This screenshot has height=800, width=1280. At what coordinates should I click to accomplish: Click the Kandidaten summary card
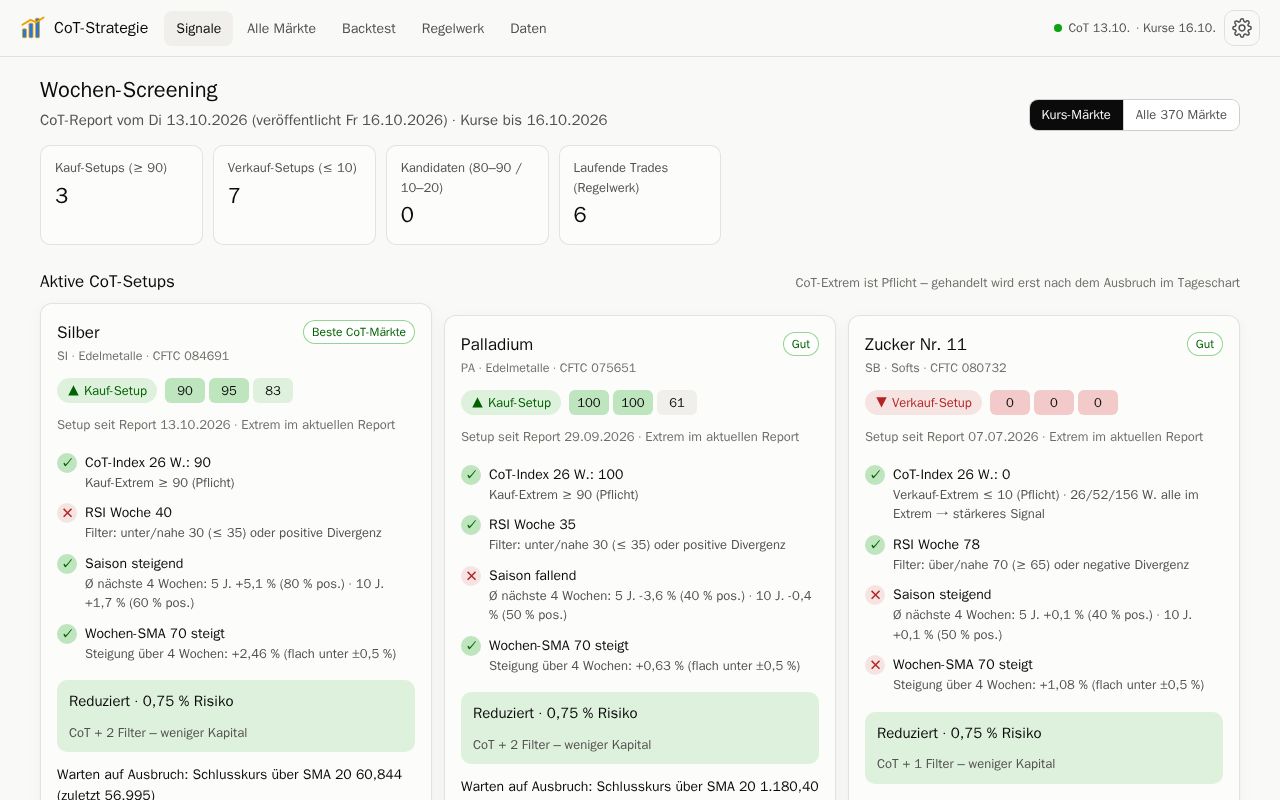(x=467, y=195)
